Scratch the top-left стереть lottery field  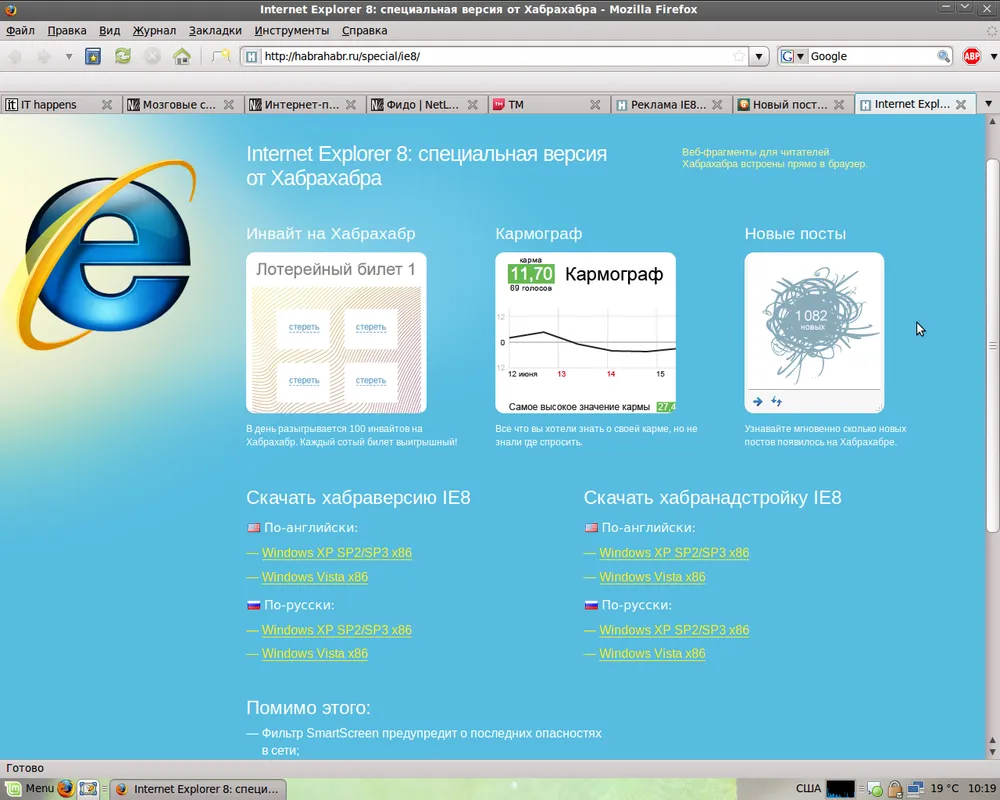pos(304,327)
